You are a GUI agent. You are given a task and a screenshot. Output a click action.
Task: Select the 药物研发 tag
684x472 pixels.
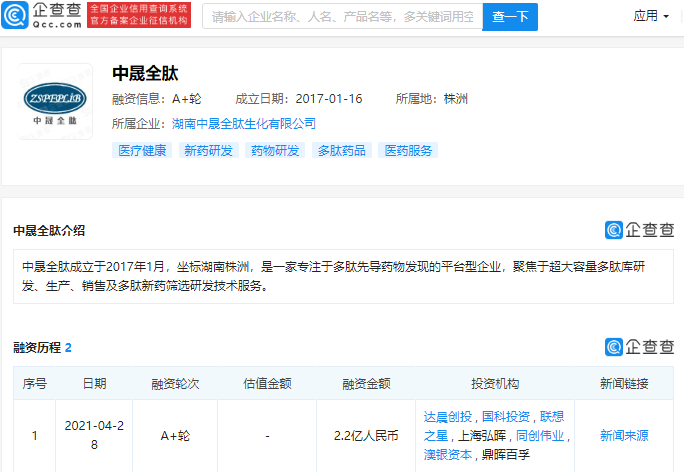[x=275, y=150]
